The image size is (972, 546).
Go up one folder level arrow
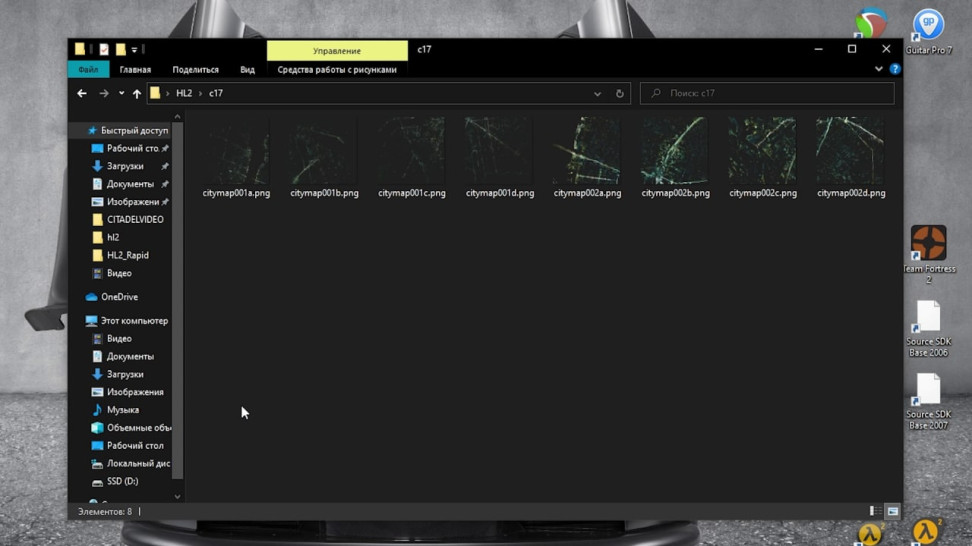point(136,94)
